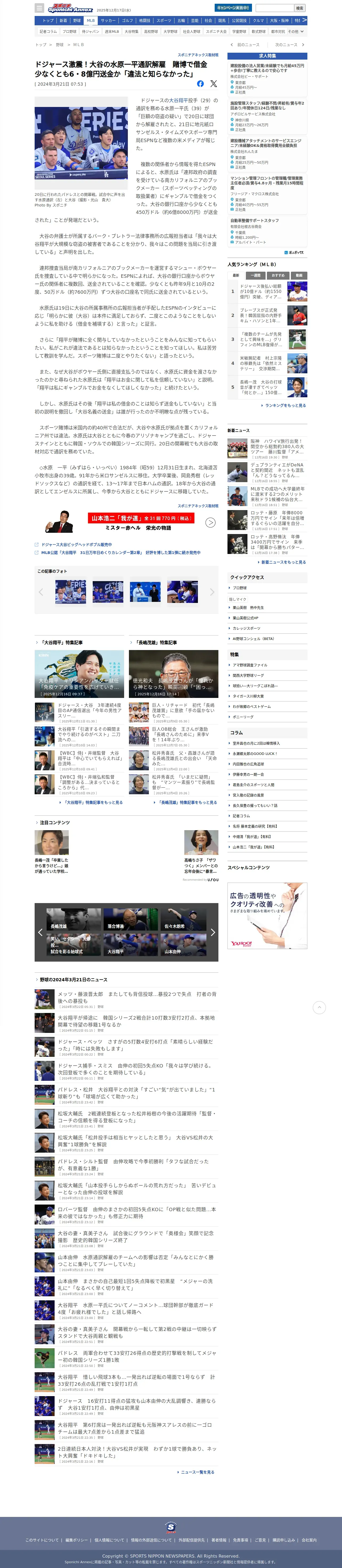Open the hamburger menu icon
This screenshot has height=1568, width=342.
[x=40, y=9]
